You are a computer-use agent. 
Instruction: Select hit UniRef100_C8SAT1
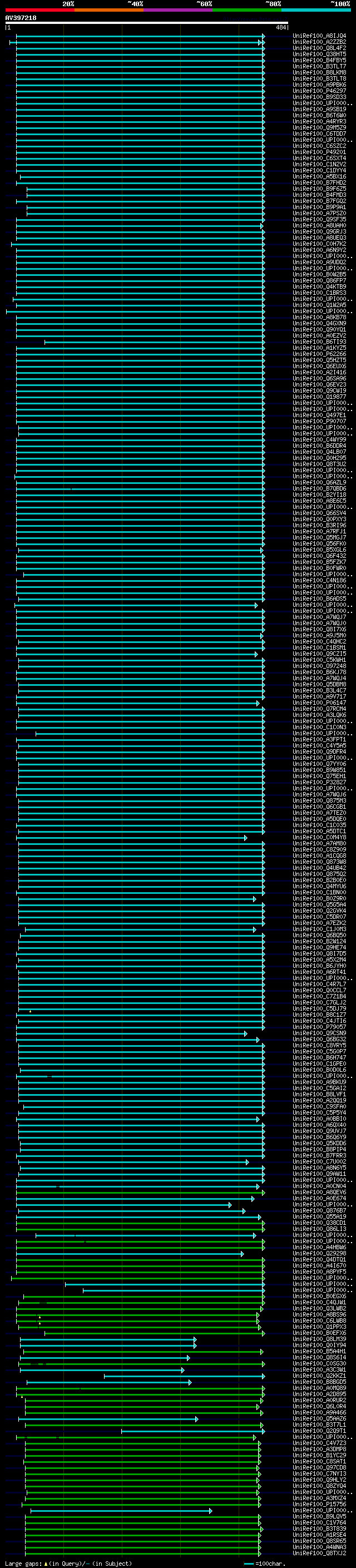click(319, 1461)
